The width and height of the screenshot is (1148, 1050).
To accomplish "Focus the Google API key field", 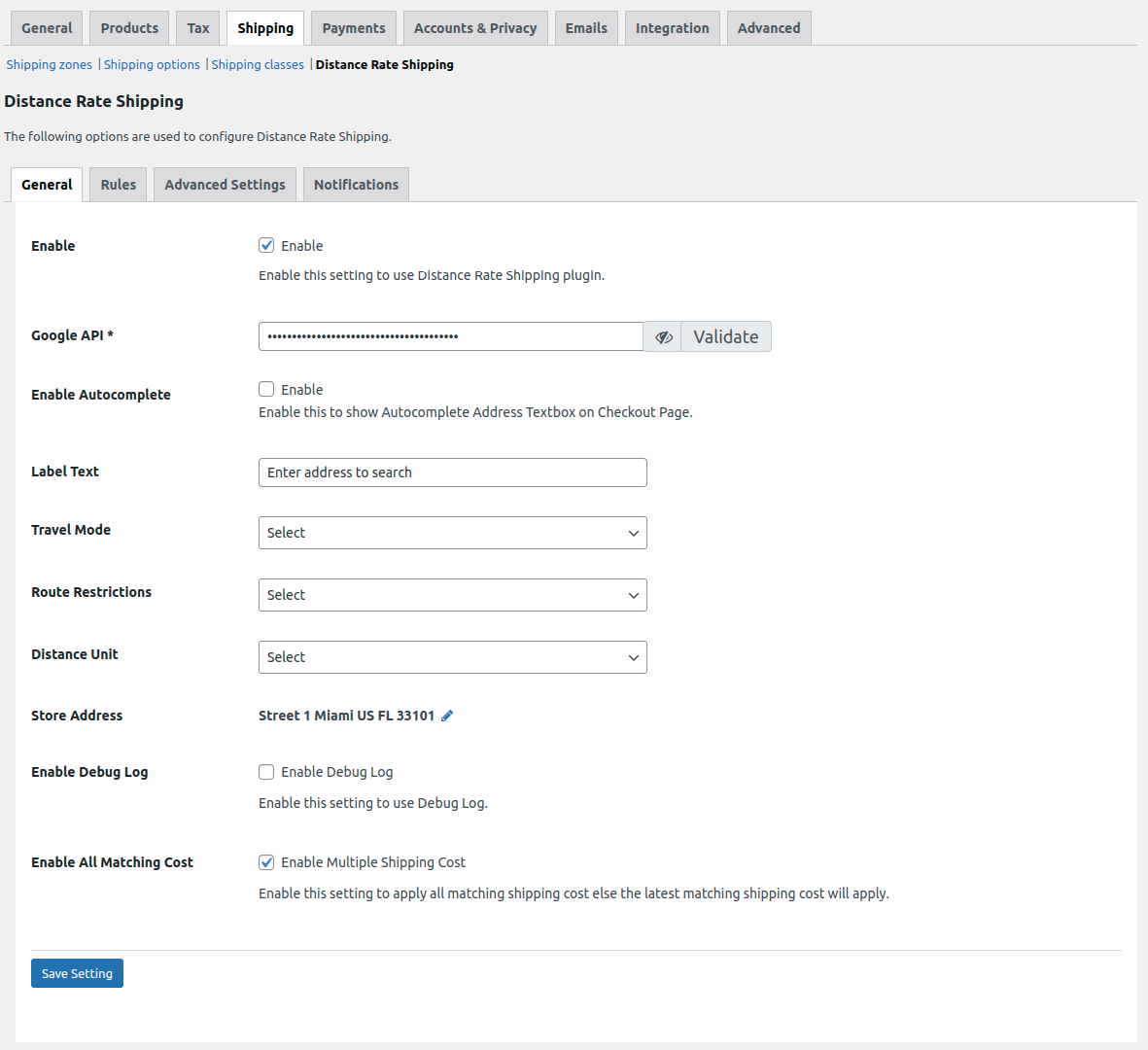I will pyautogui.click(x=451, y=336).
